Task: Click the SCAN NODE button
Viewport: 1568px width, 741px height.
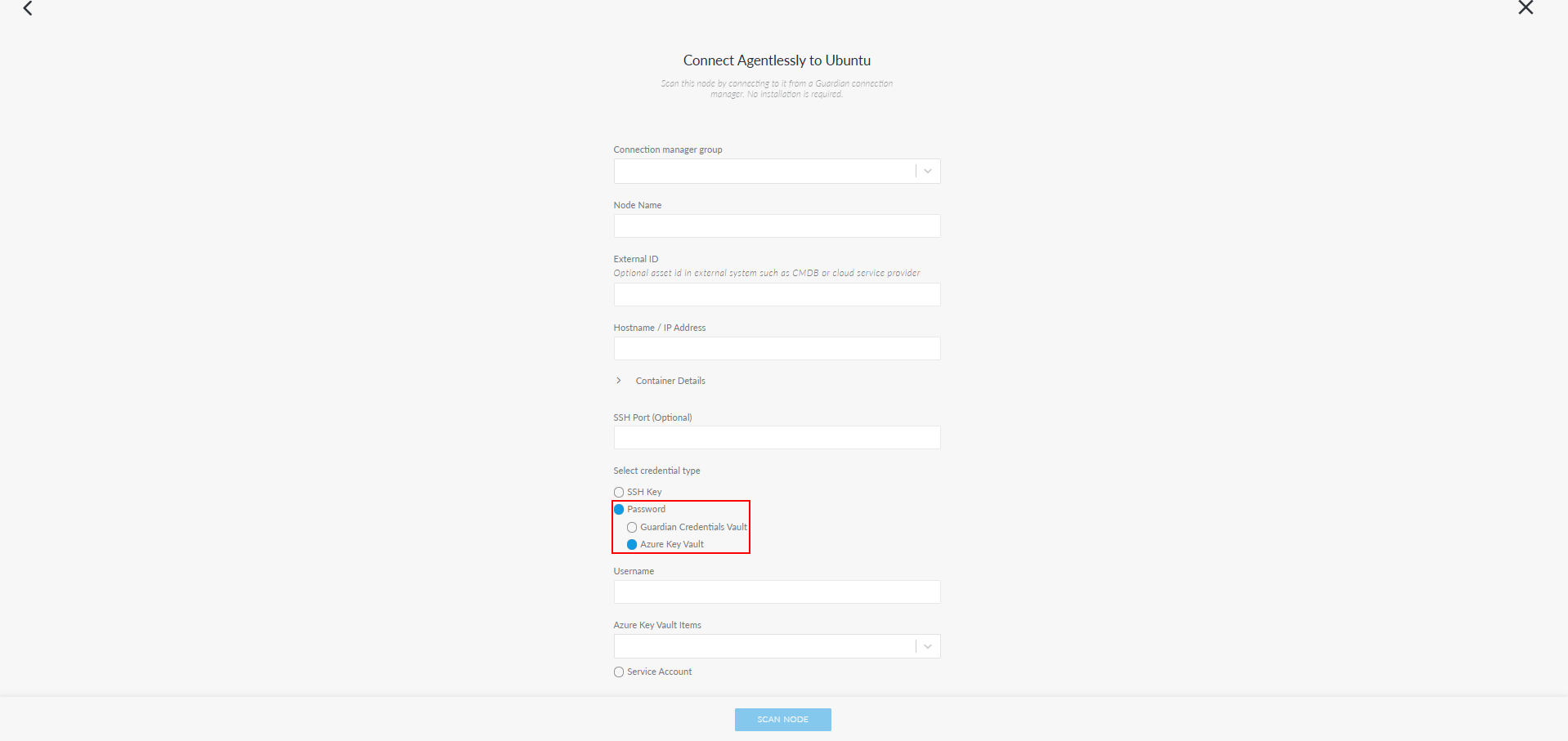Action: (x=782, y=719)
